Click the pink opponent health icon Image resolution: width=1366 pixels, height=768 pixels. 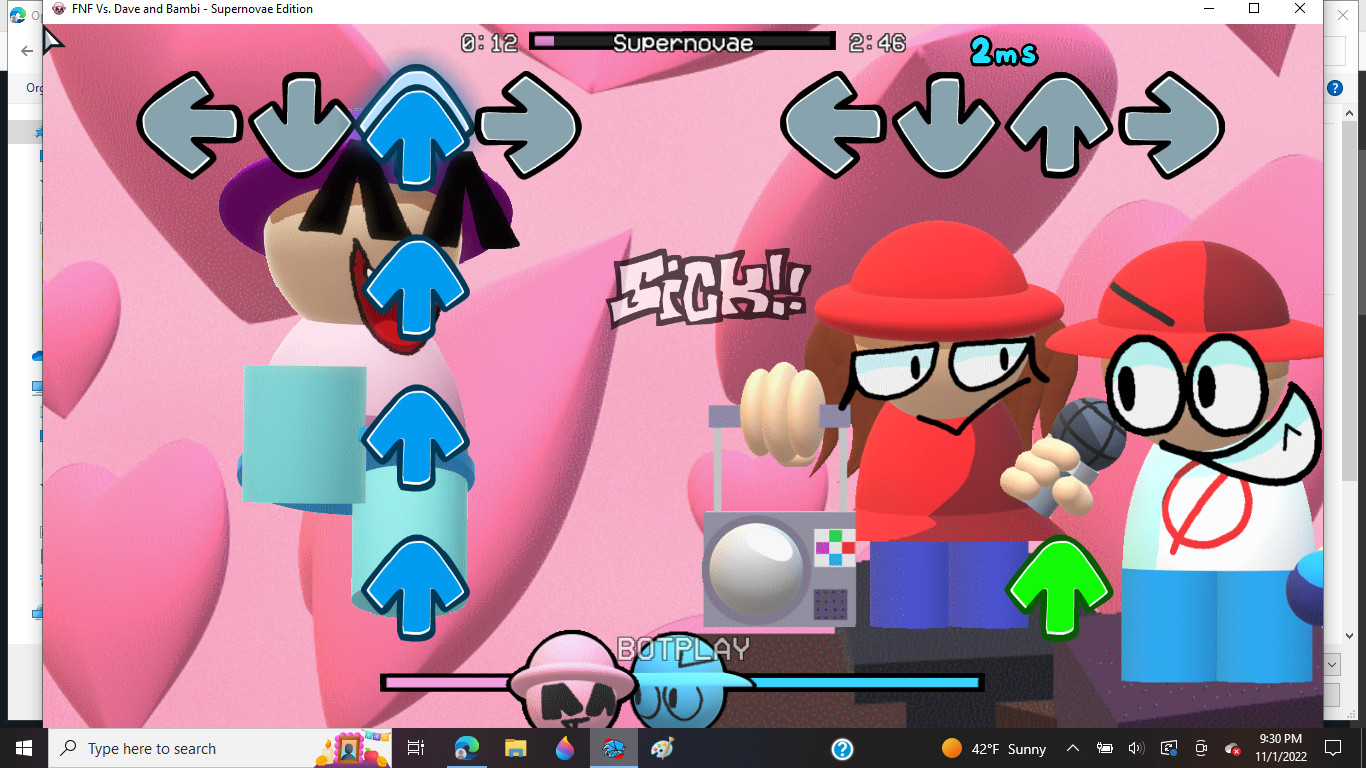pyautogui.click(x=571, y=682)
